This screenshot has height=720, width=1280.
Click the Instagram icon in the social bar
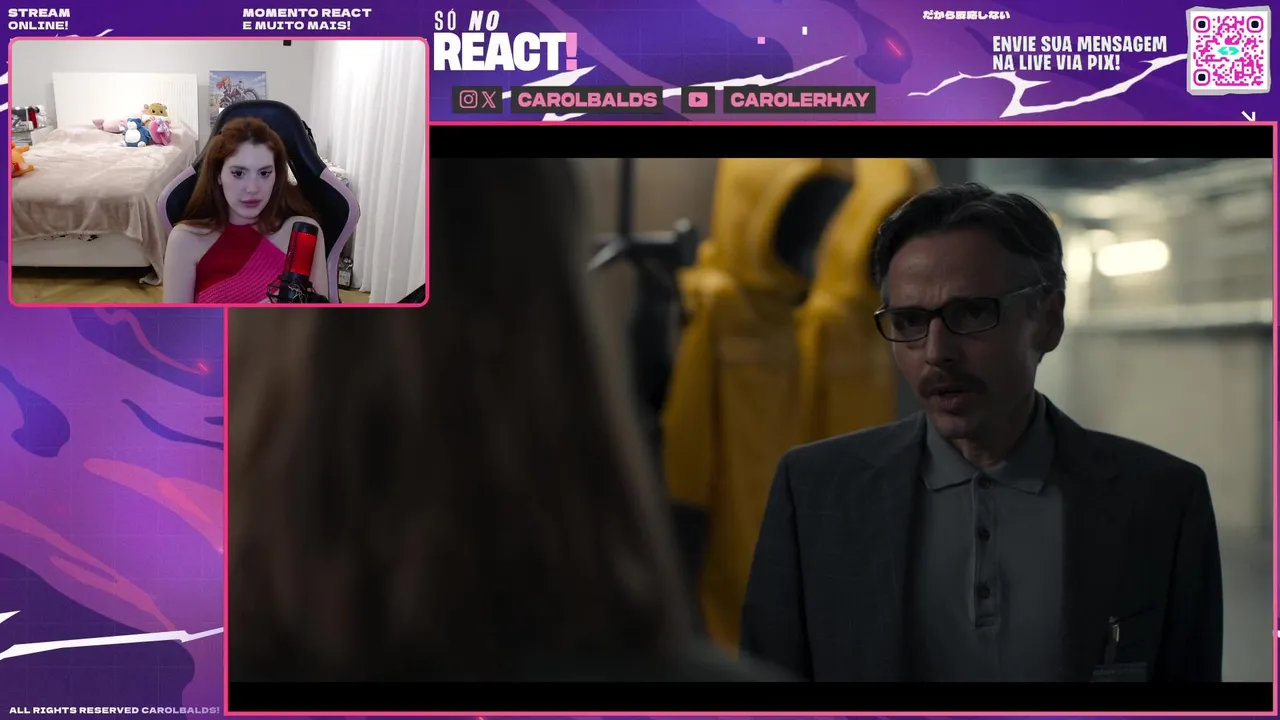pos(468,99)
